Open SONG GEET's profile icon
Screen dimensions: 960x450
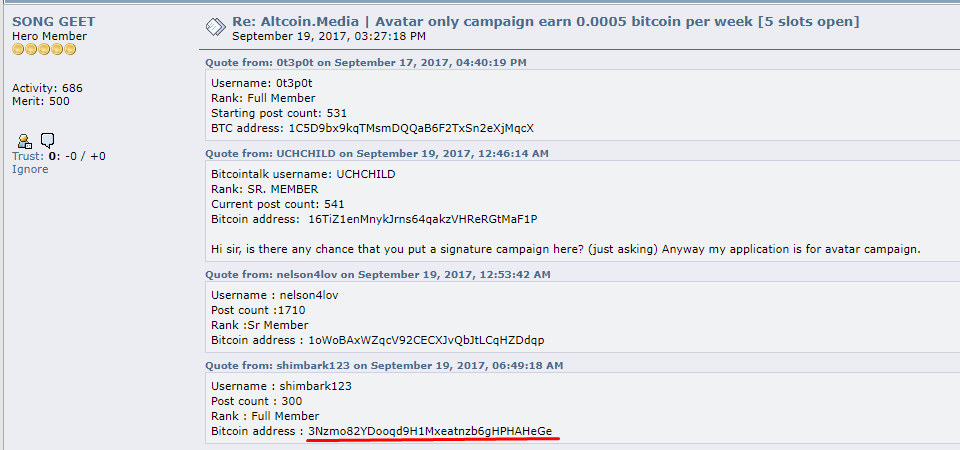(x=25, y=141)
